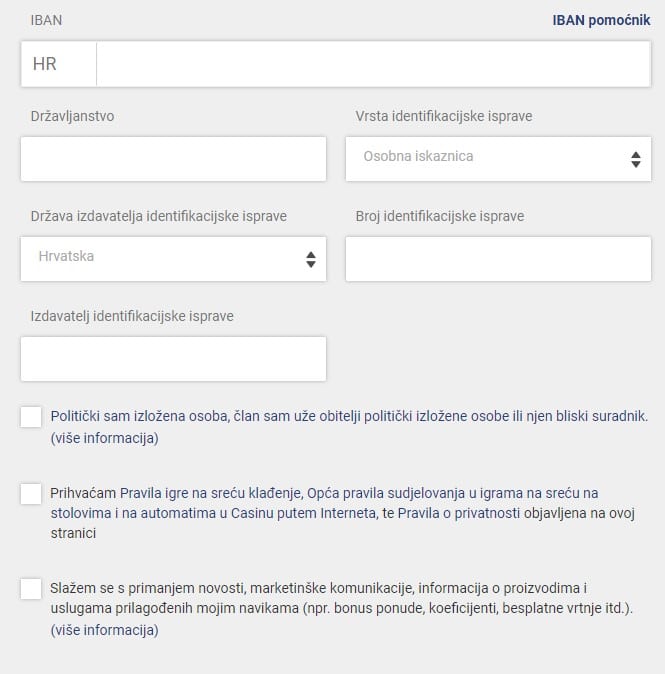This screenshot has height=674, width=665.
Task: Focus the Broj identifikacijske isprave field
Action: point(498,259)
